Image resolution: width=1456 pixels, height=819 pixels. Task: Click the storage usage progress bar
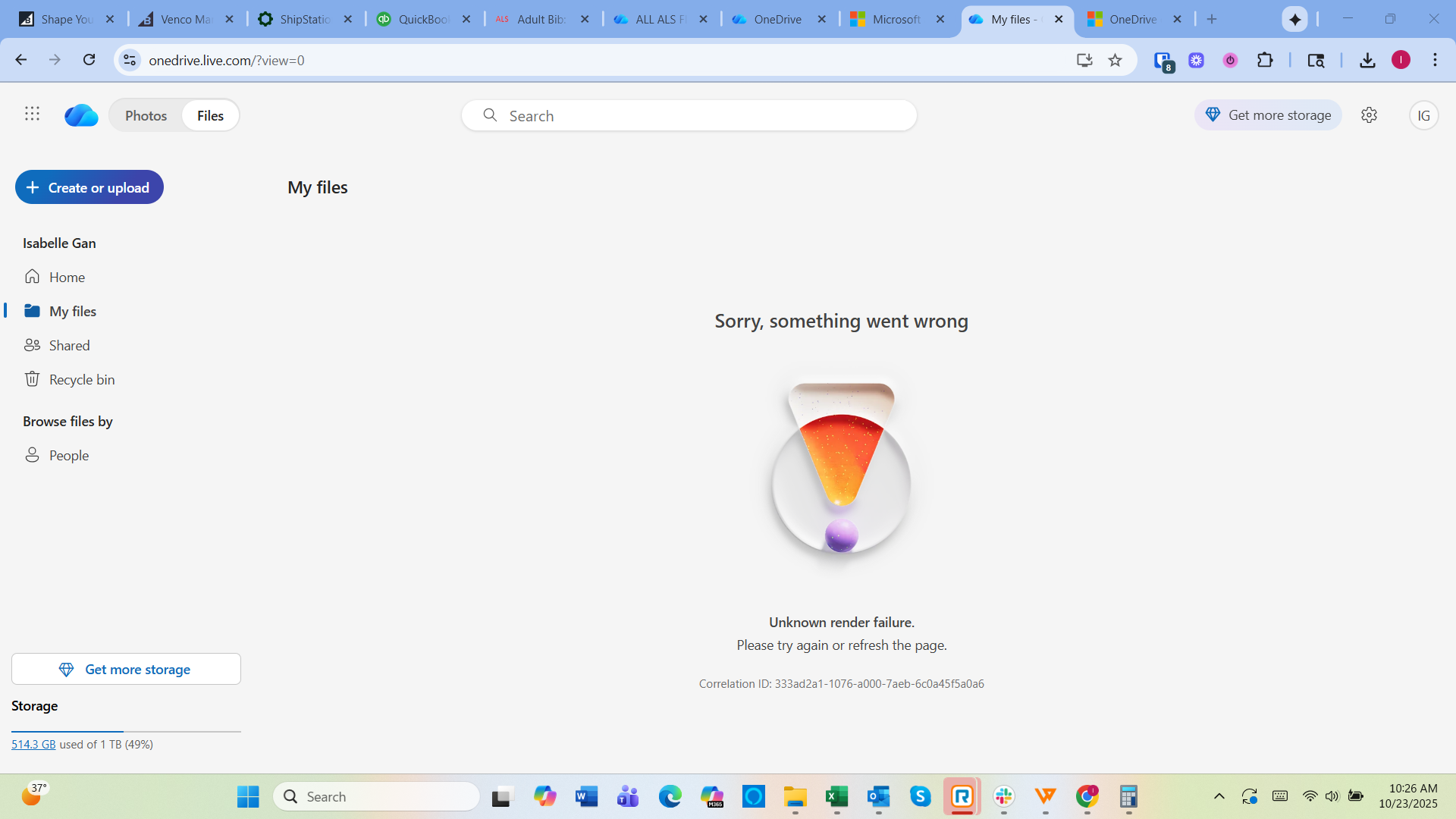(126, 731)
